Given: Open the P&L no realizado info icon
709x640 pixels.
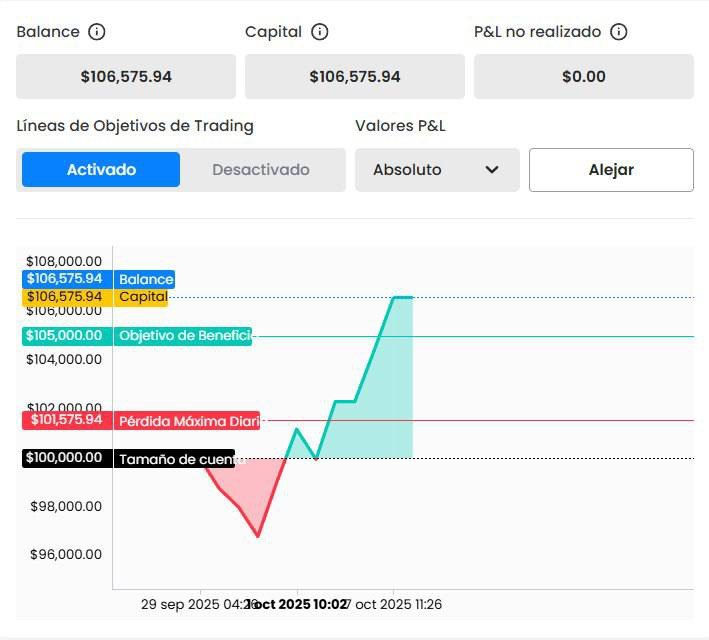Looking at the screenshot, I should pyautogui.click(x=619, y=32).
